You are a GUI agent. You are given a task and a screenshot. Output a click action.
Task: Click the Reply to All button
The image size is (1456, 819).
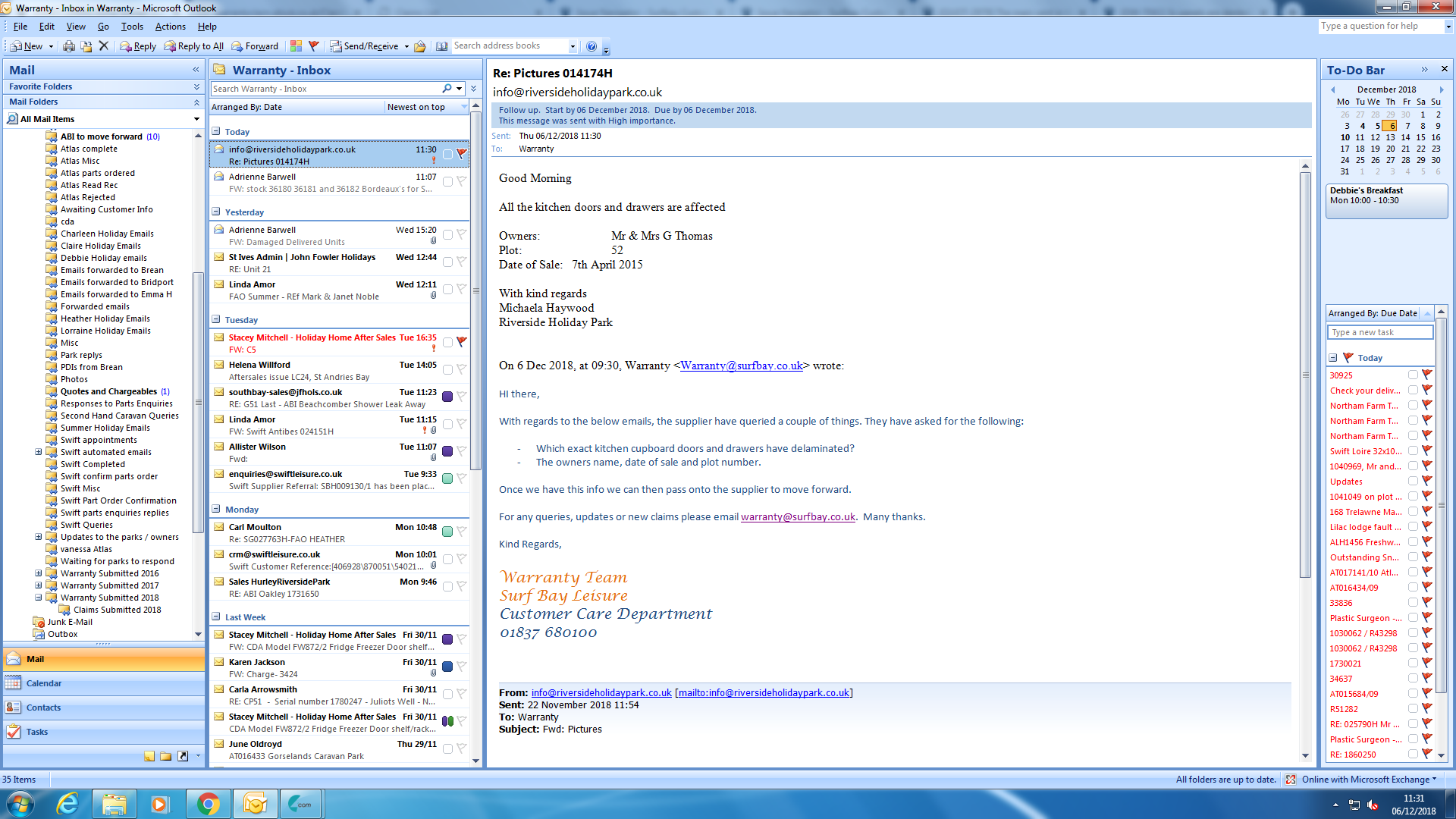pos(193,46)
